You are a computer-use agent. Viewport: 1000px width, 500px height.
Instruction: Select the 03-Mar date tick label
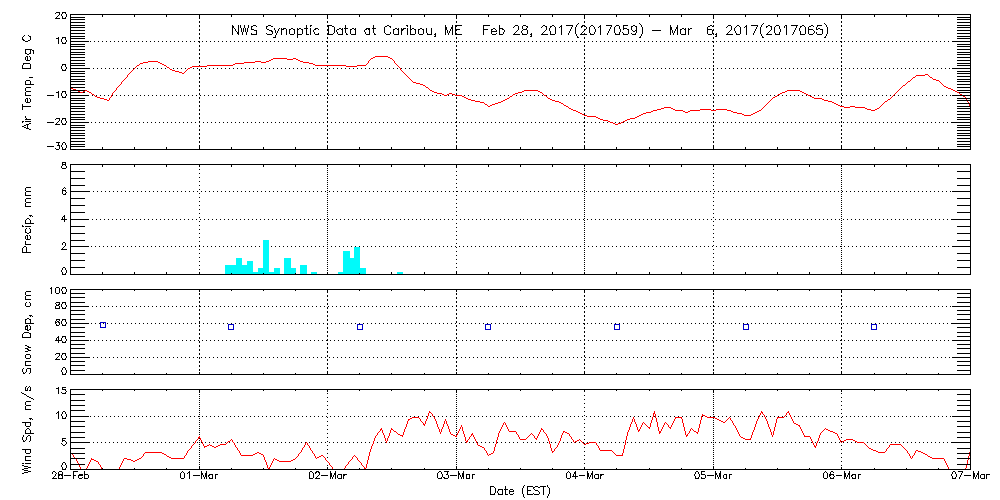[x=457, y=477]
